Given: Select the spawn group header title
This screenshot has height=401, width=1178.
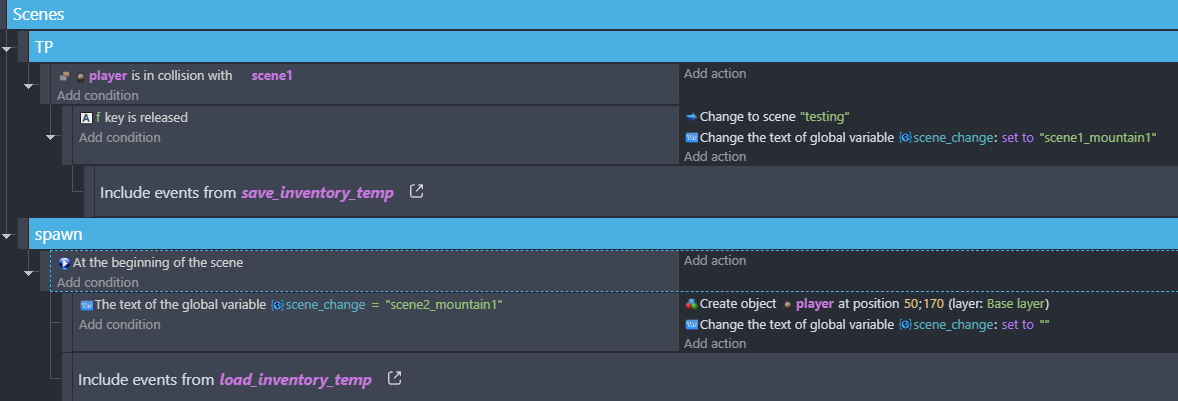Looking at the screenshot, I should click(58, 234).
